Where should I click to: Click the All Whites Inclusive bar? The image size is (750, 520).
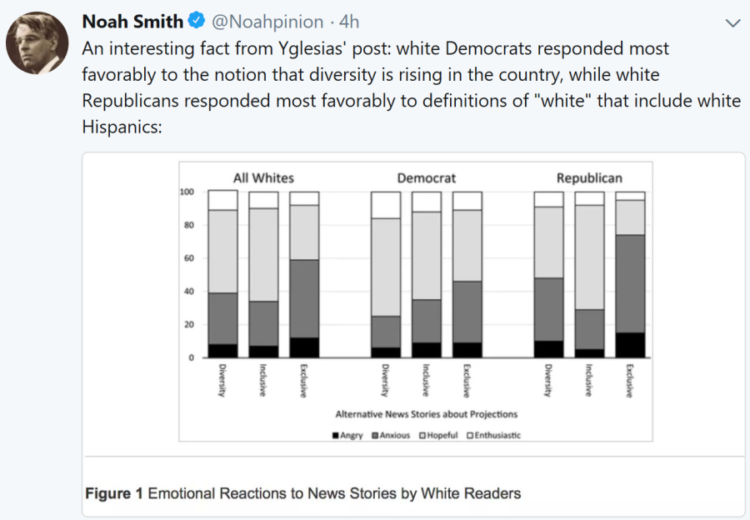264,275
